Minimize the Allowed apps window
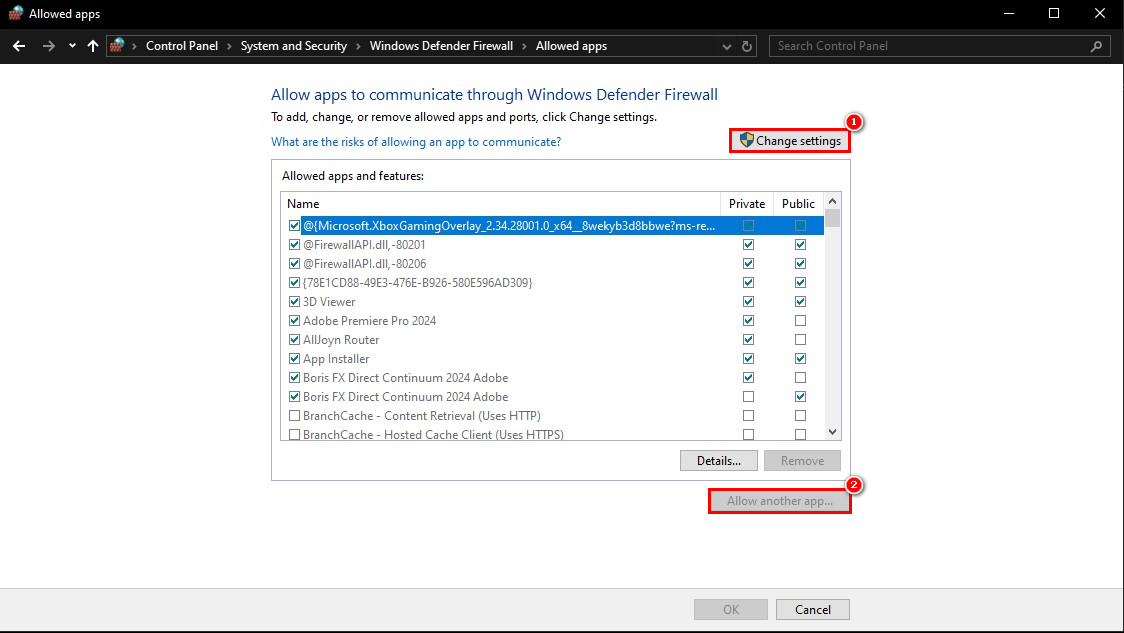The image size is (1124, 633). [1009, 14]
